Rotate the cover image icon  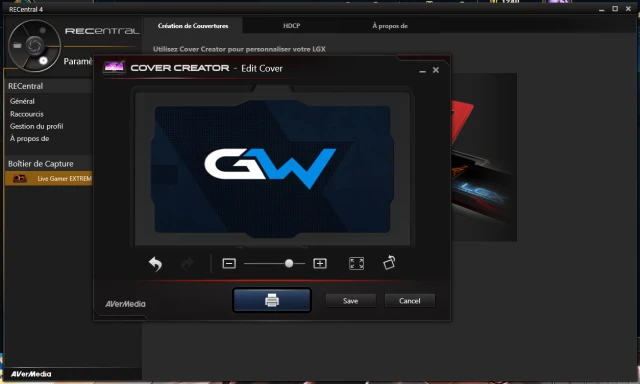[x=389, y=262]
